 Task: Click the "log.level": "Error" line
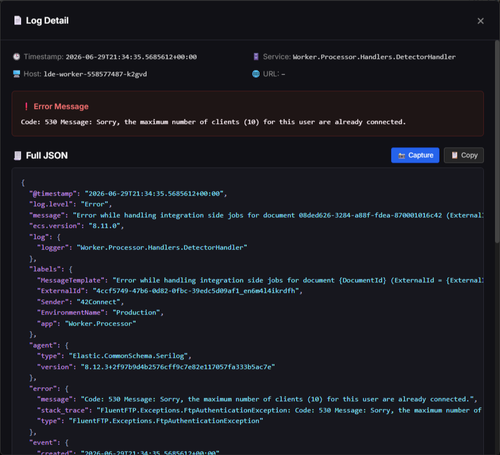coord(70,204)
